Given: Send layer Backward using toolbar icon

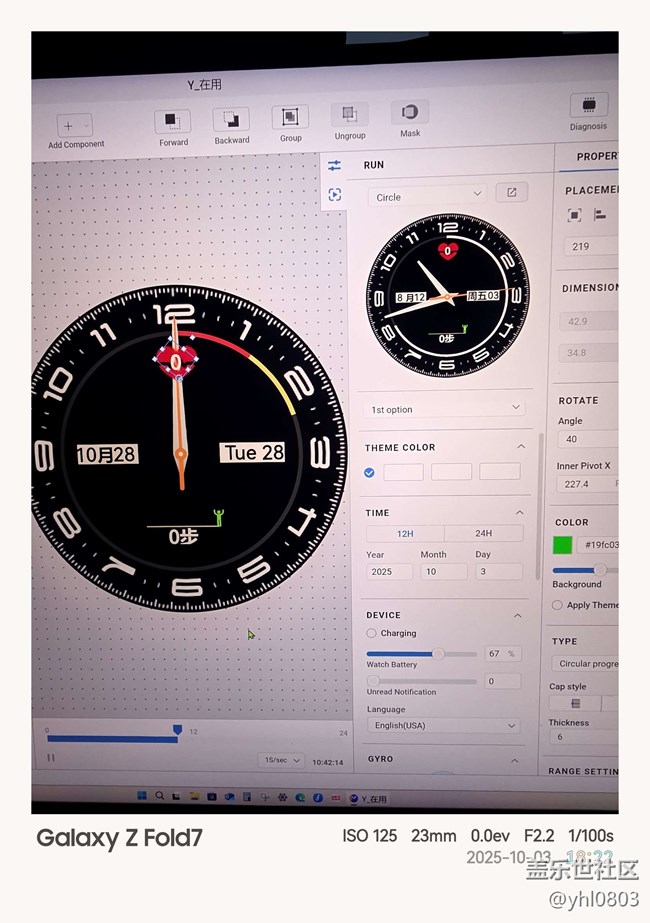Looking at the screenshot, I should pos(231,121).
